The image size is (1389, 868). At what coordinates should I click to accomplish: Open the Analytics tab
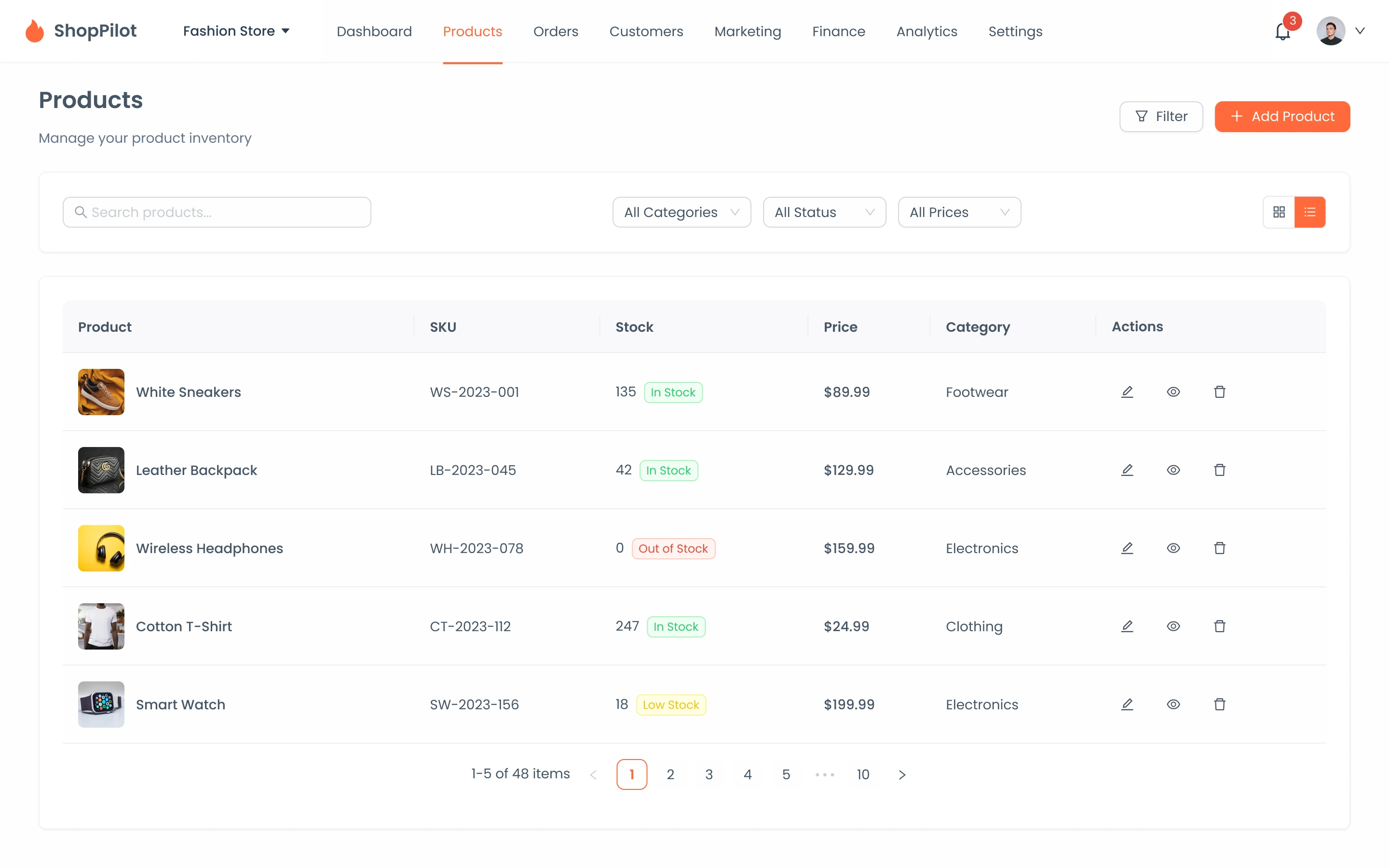pyautogui.click(x=926, y=31)
